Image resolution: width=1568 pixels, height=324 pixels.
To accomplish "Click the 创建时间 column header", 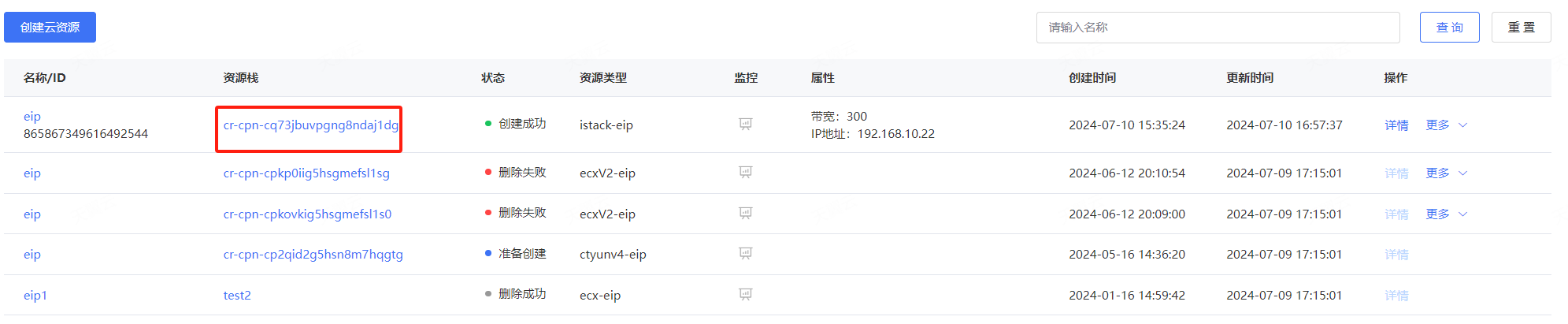I will click(x=1092, y=77).
